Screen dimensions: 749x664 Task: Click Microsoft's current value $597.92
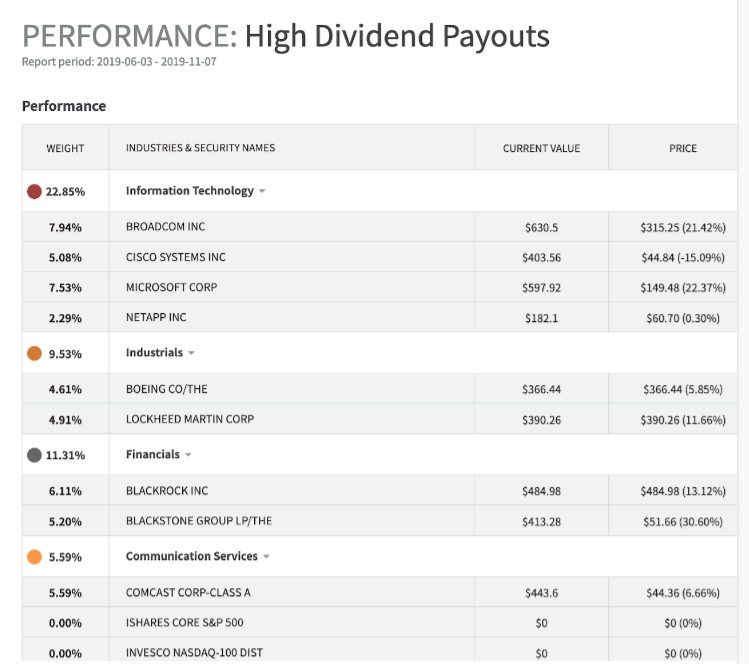pos(541,288)
